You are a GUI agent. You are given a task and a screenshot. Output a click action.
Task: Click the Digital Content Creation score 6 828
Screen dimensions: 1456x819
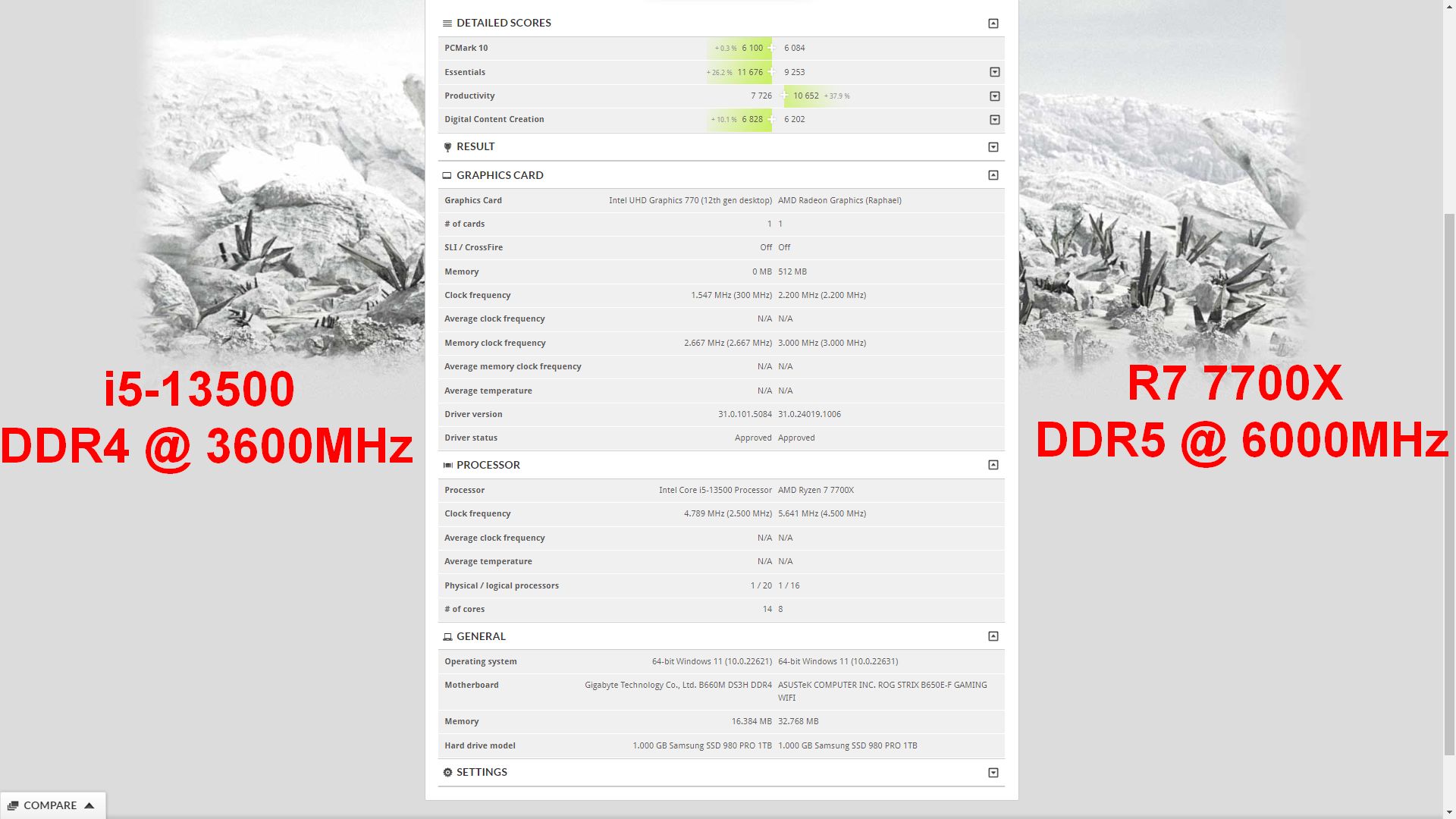pos(752,119)
